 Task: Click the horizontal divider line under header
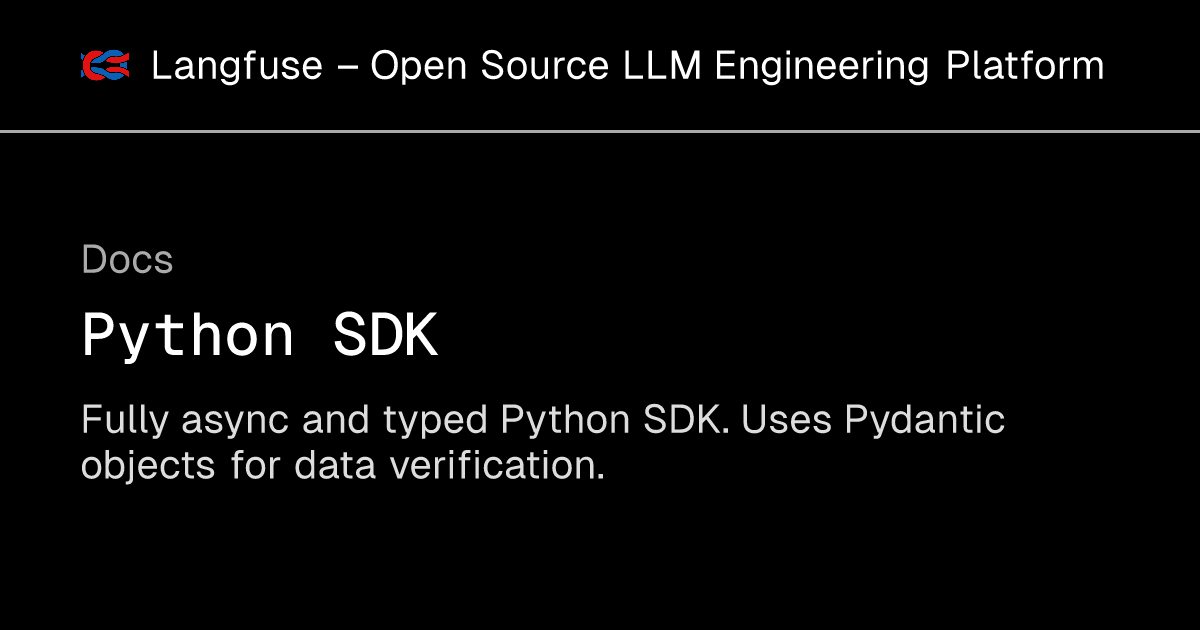[600, 131]
